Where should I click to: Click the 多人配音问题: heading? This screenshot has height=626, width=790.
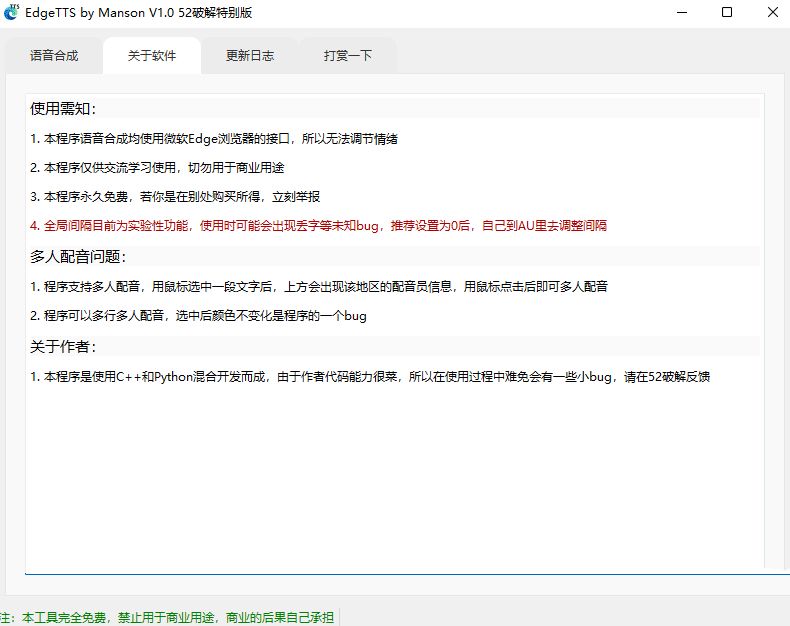tap(78, 257)
